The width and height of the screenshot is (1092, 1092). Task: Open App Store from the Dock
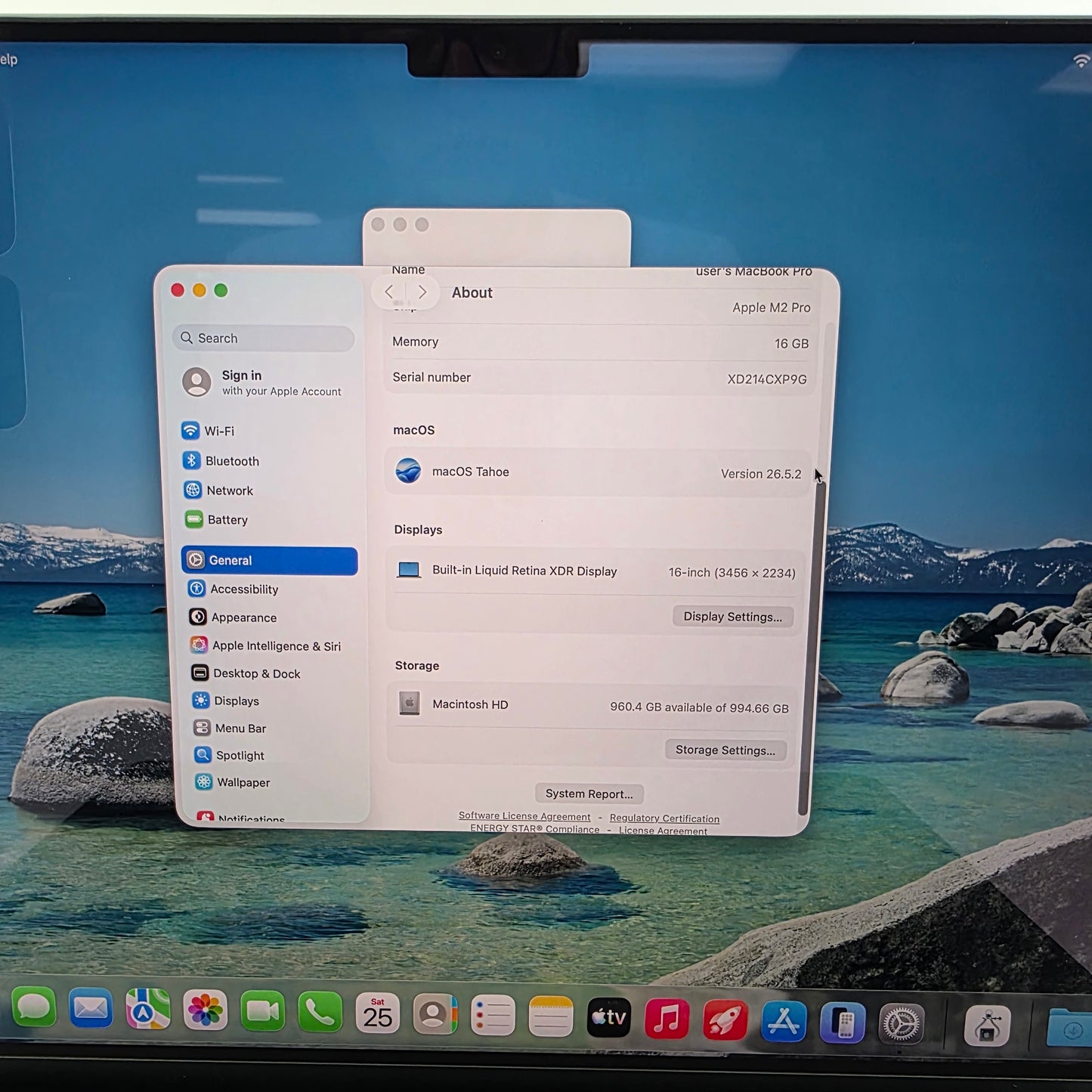click(783, 1022)
